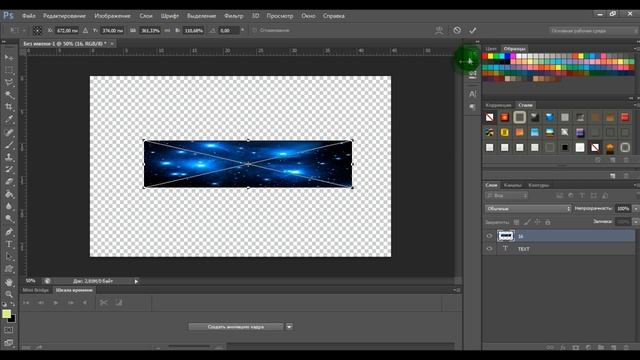Open the foreground color picker
Viewport: 640px width, 360px height.
click(6, 314)
